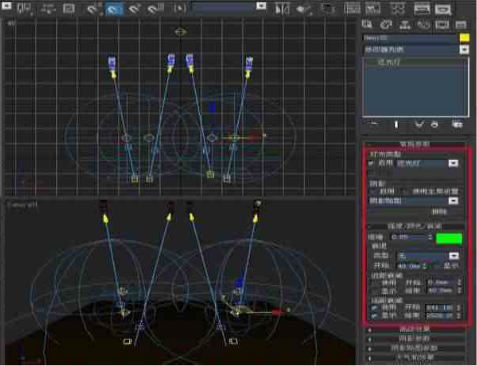Collapse the 强度/颜色/衰减 rollout

click(x=415, y=226)
